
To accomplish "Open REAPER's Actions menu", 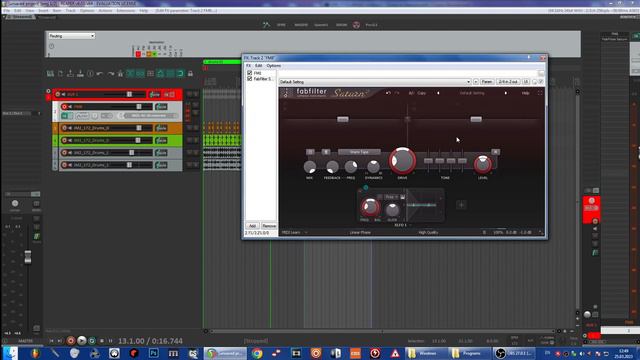I will (105, 11).
